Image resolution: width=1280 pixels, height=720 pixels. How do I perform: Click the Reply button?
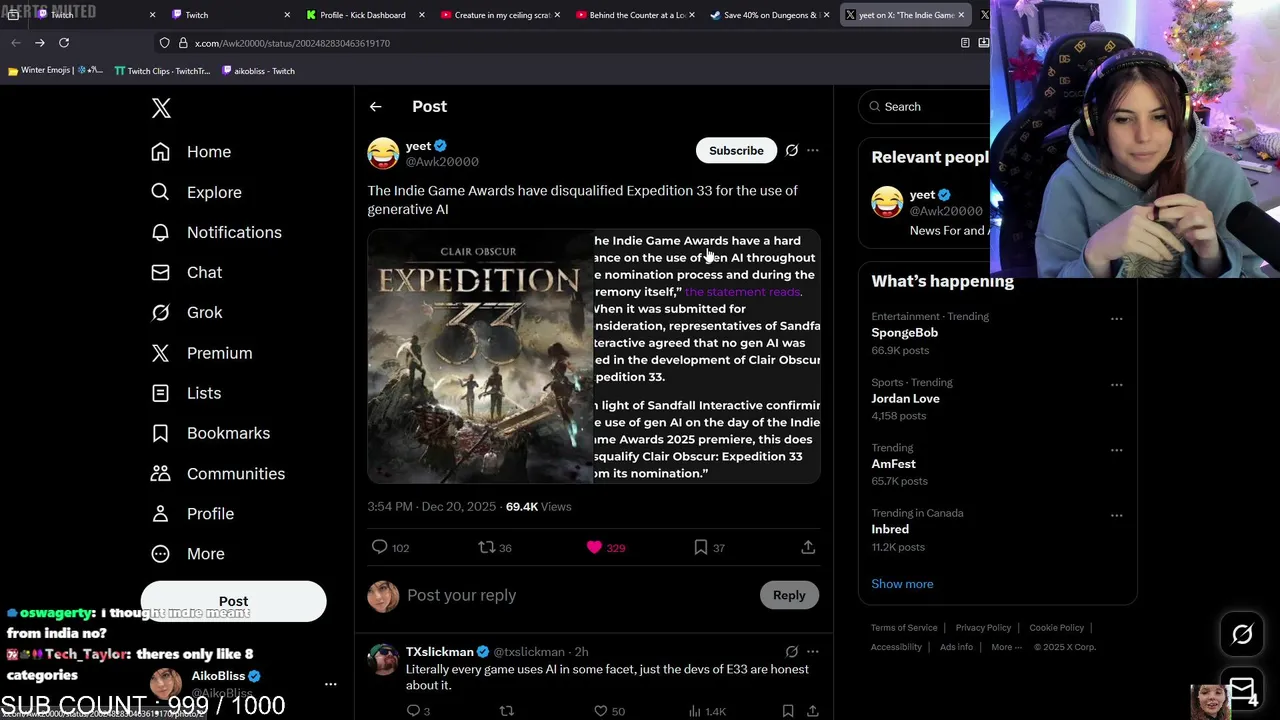click(789, 595)
